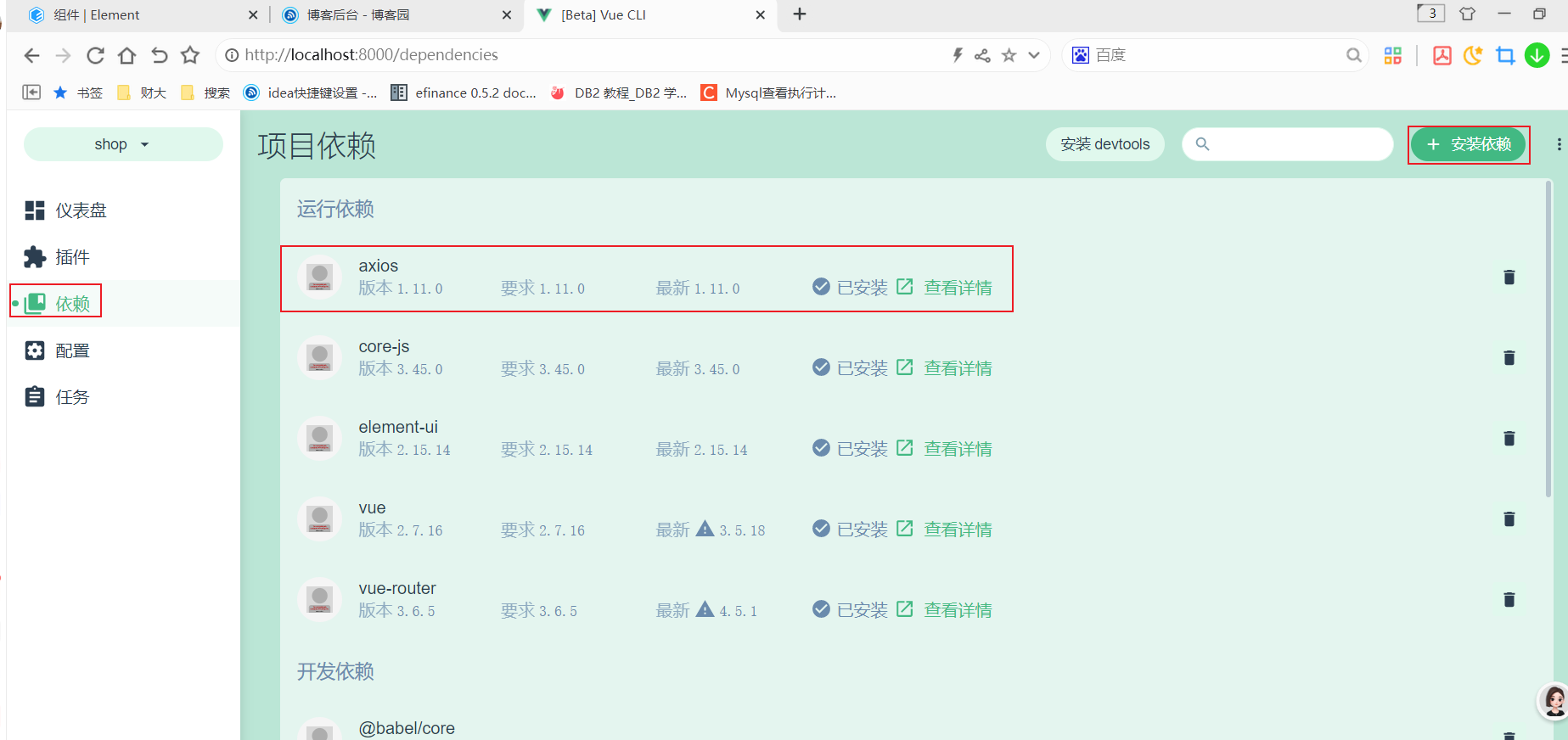Click trash icon for element-ui
The image size is (1568, 740).
tap(1509, 439)
